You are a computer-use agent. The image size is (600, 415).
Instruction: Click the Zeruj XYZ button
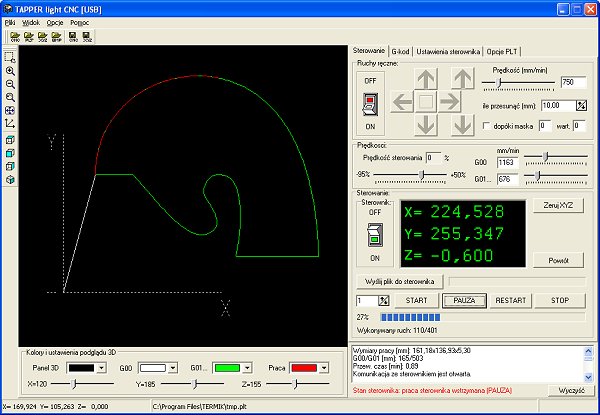[x=558, y=205]
